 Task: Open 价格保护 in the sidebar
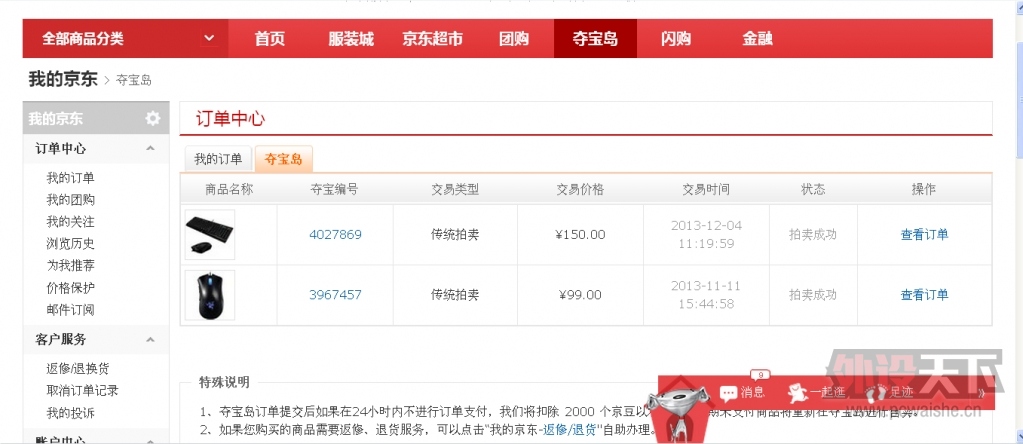click(70, 288)
